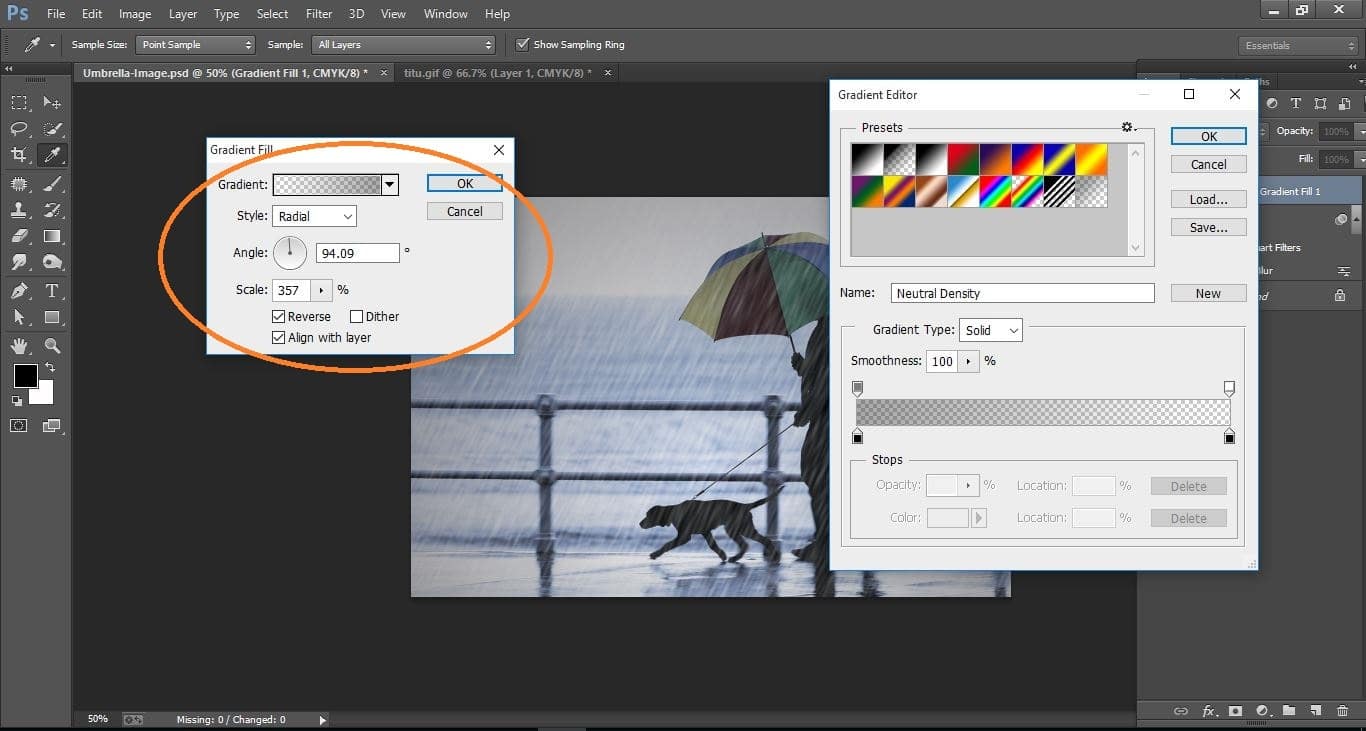Open the Filter menu
The width and height of the screenshot is (1366, 731).
pos(318,13)
